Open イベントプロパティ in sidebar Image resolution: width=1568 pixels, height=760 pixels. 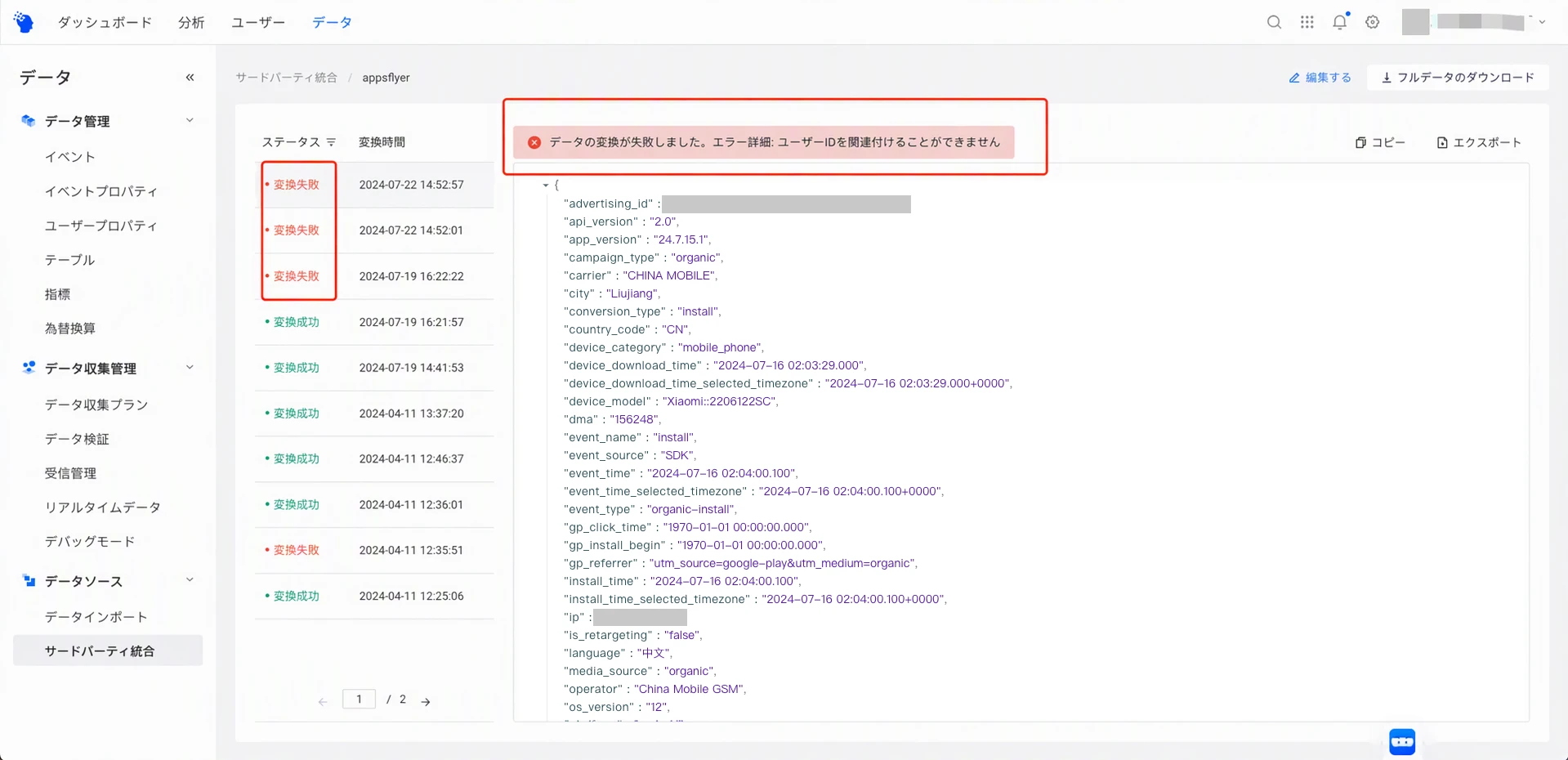(101, 191)
